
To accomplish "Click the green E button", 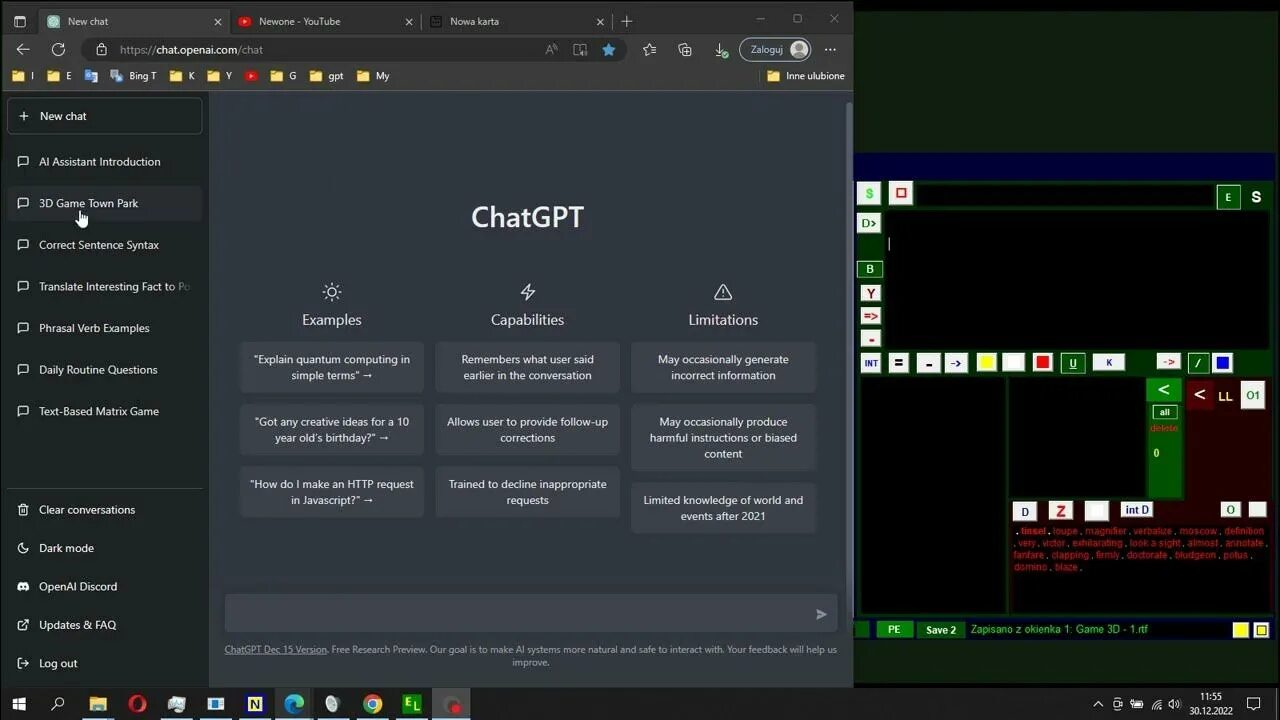I will (x=1228, y=197).
